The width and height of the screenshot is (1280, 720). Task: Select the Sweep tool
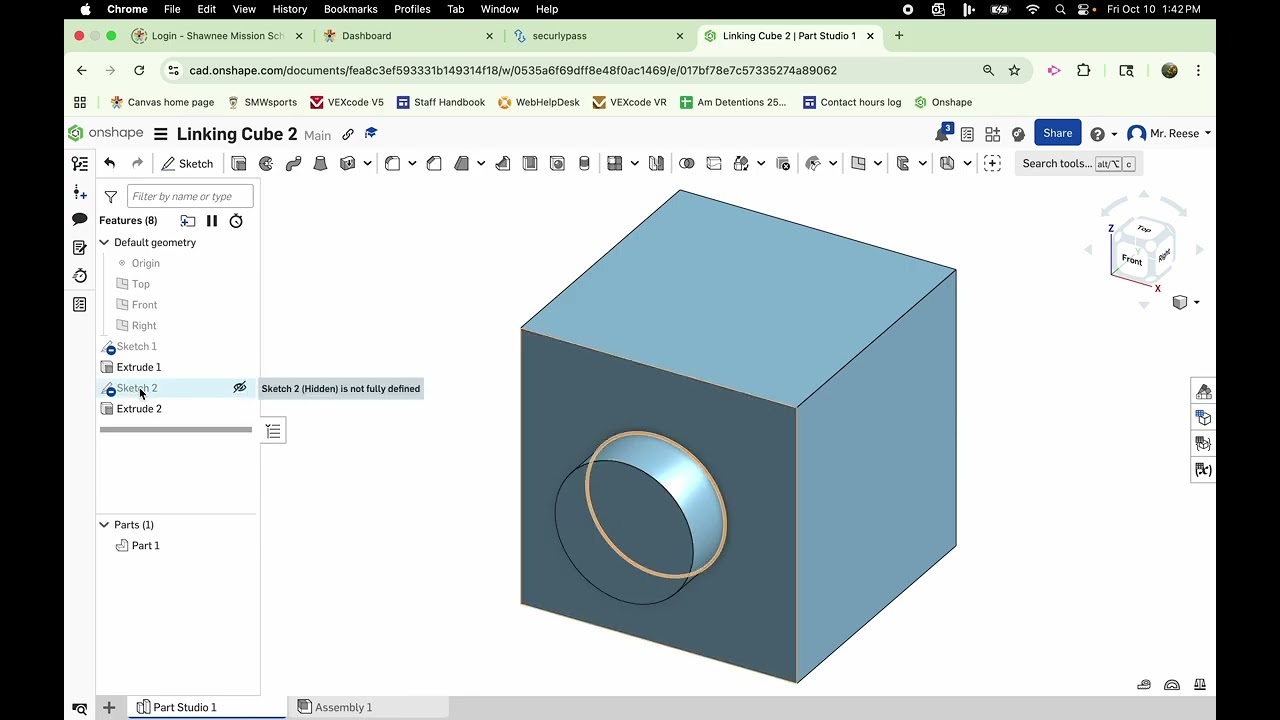[293, 163]
